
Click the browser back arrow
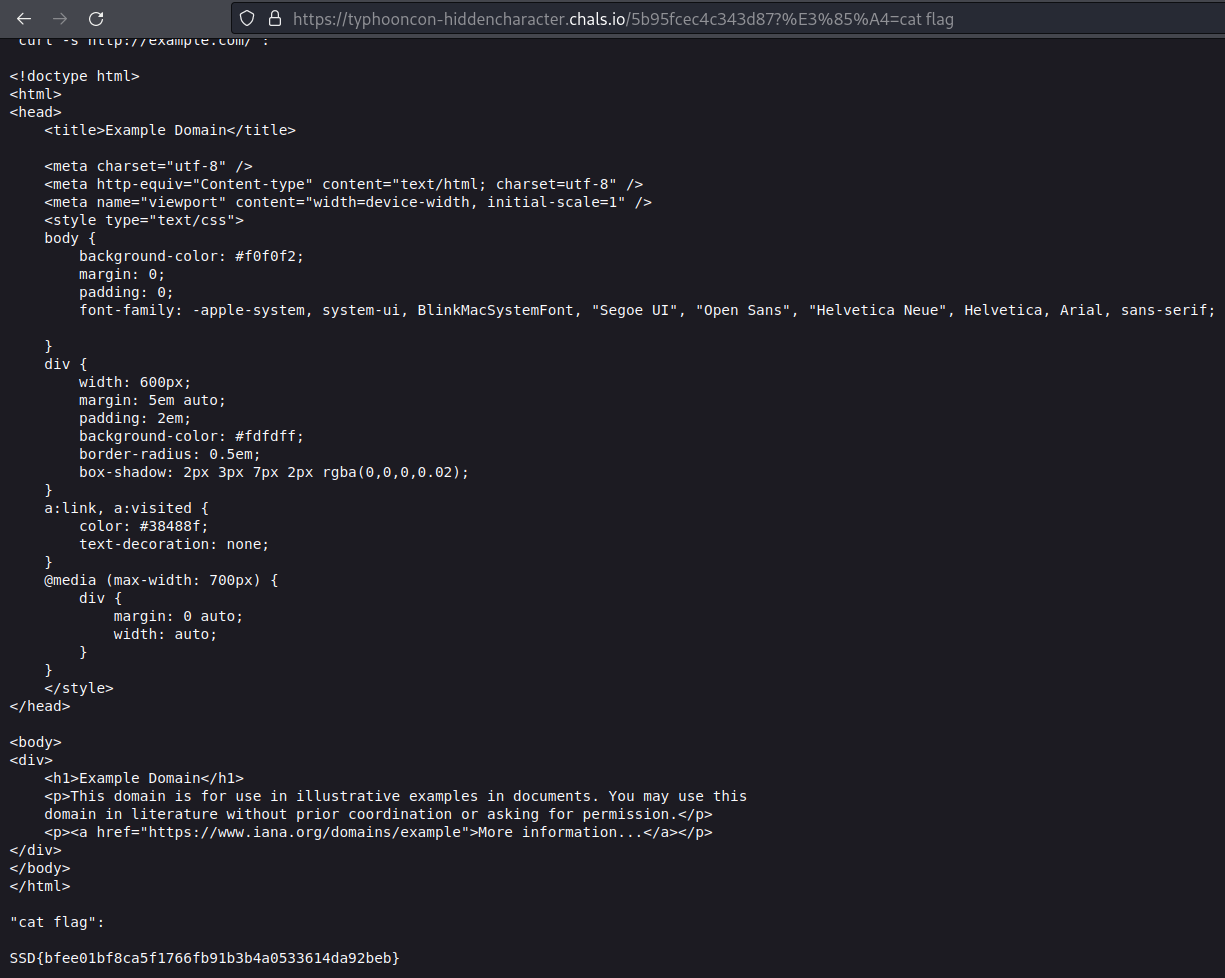[24, 19]
